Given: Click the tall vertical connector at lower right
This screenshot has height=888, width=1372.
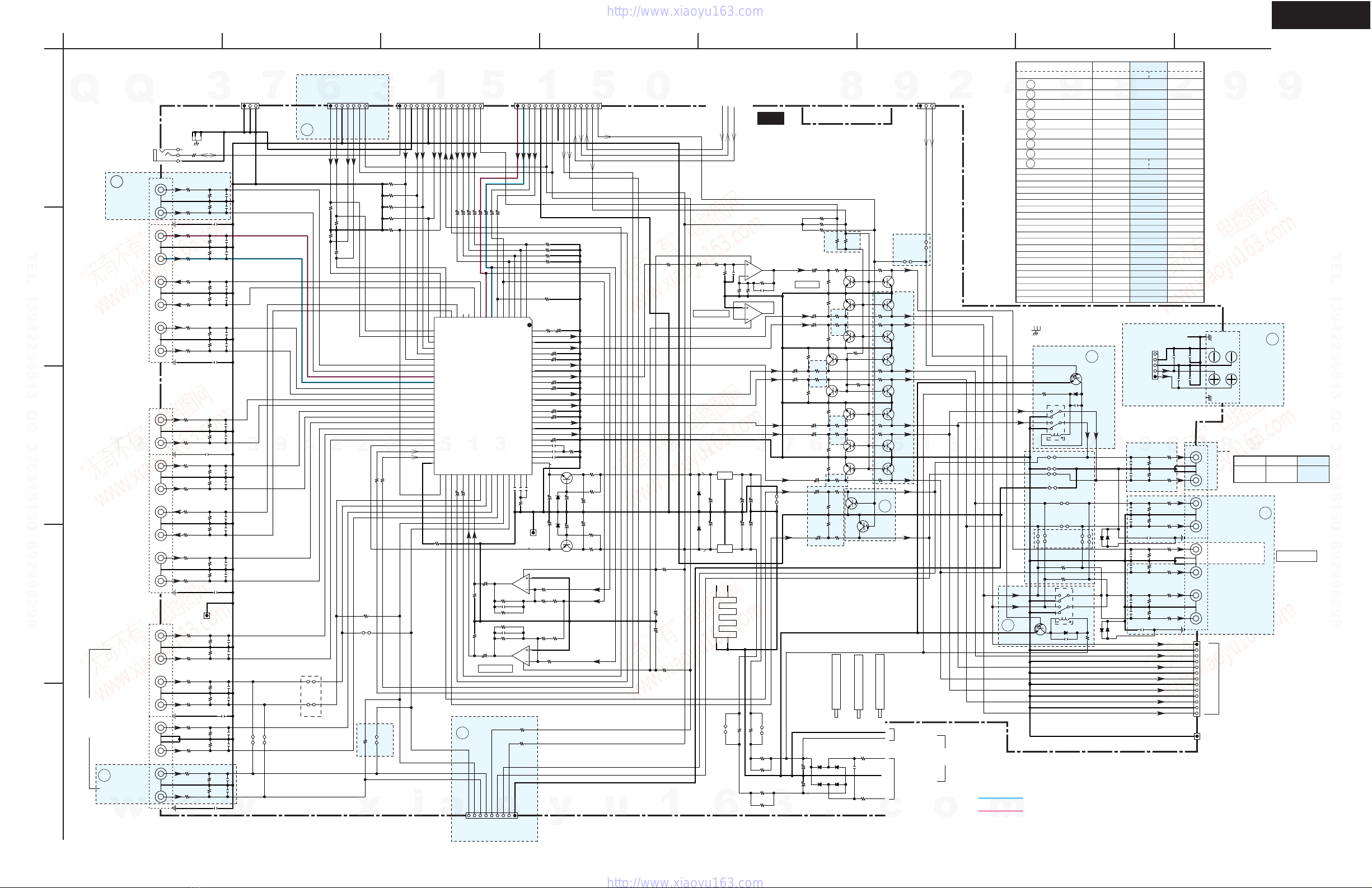Looking at the screenshot, I should tap(1197, 679).
